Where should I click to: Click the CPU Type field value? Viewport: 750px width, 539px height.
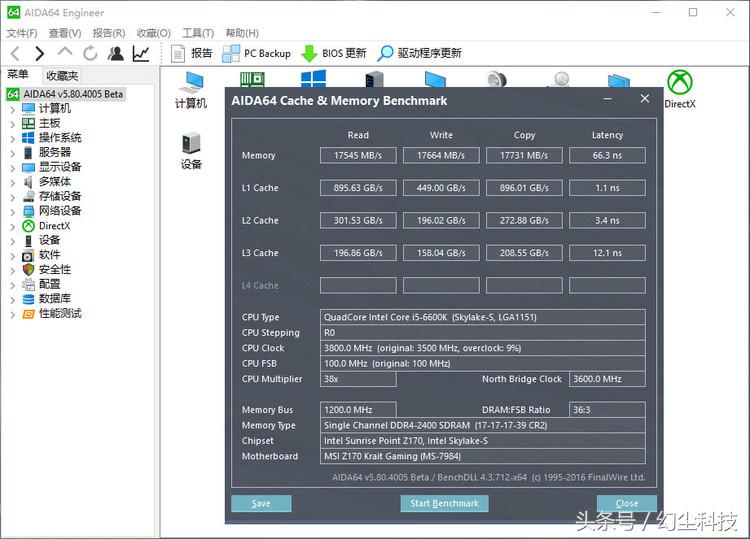483,317
